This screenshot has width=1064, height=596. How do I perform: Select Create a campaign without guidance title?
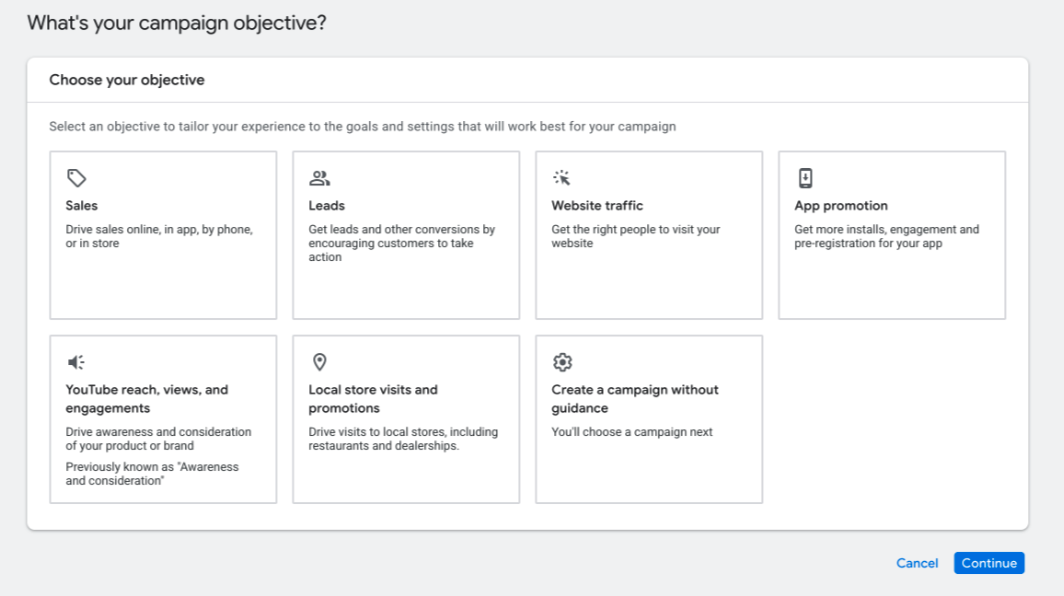click(634, 398)
